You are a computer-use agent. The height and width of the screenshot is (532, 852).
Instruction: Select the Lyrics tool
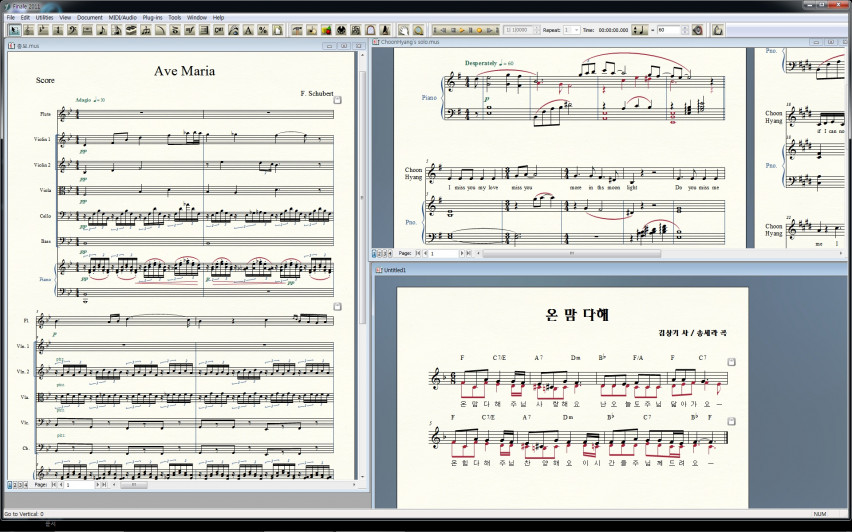point(234,30)
